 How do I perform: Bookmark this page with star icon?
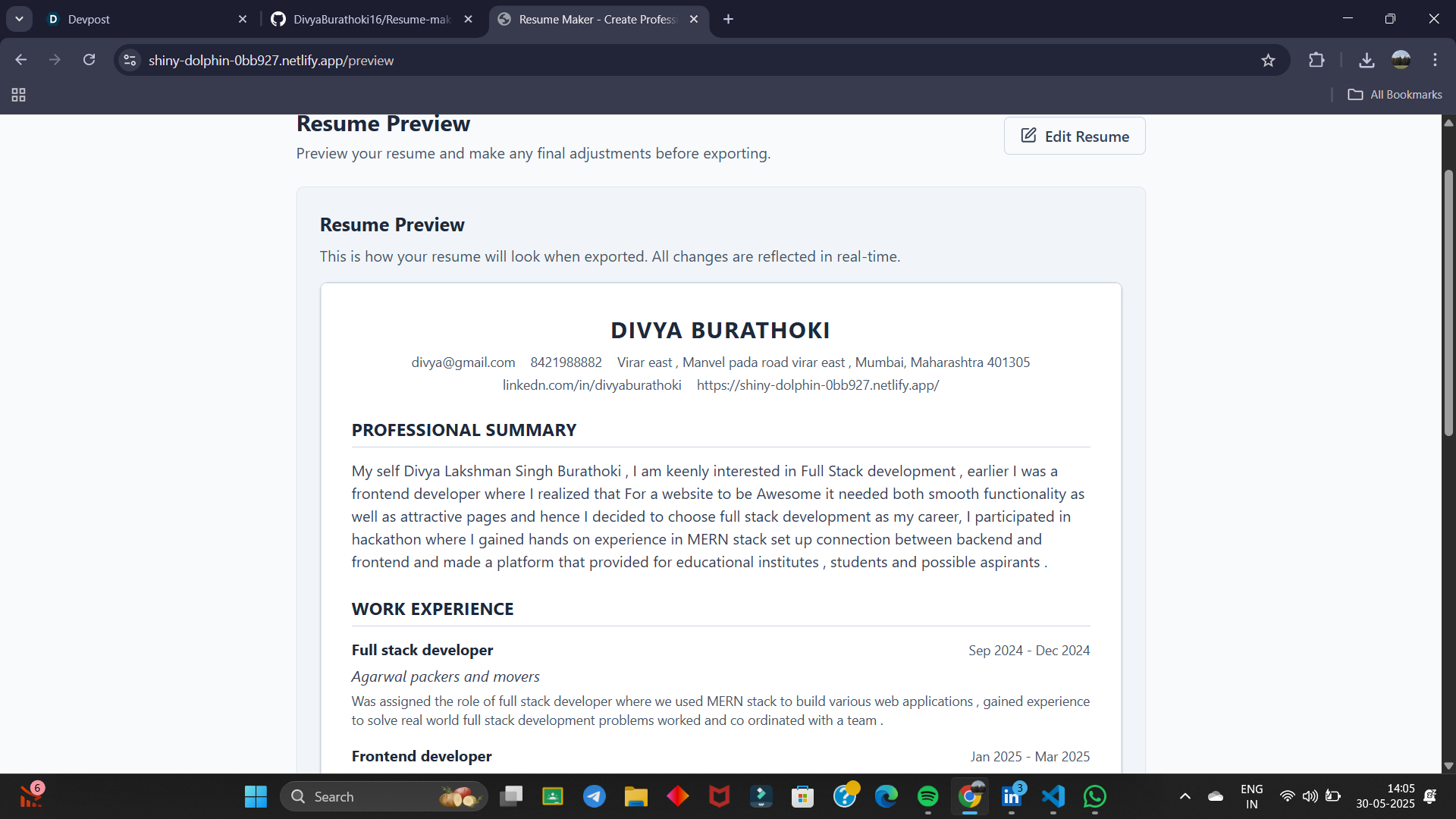point(1268,61)
